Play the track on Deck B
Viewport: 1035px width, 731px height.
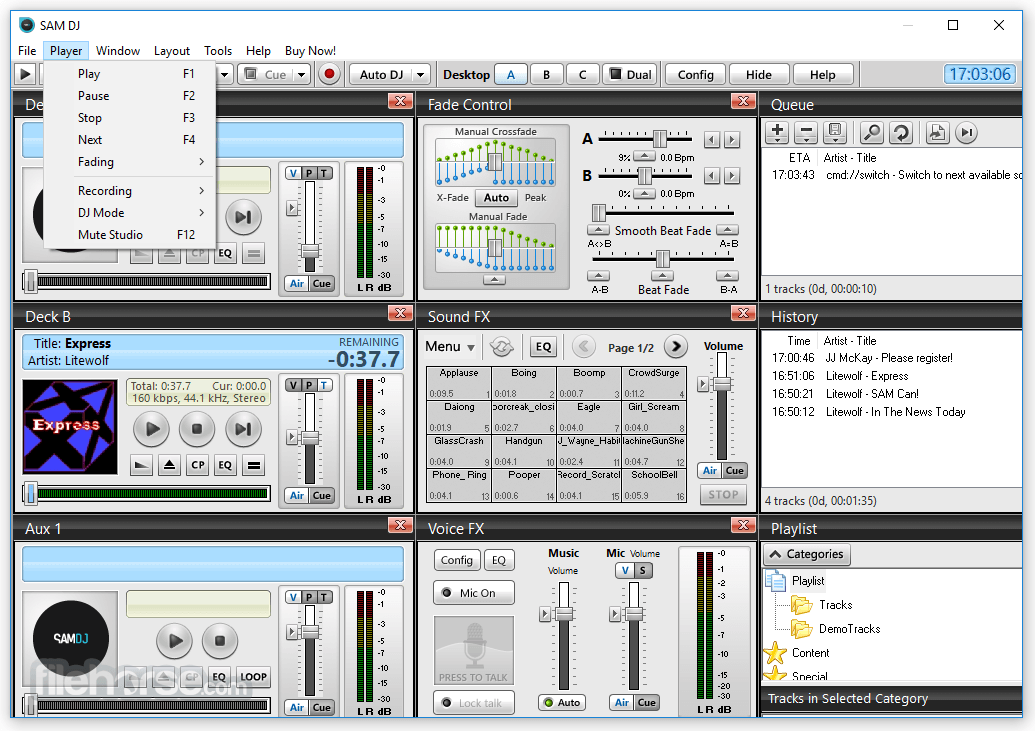(152, 429)
